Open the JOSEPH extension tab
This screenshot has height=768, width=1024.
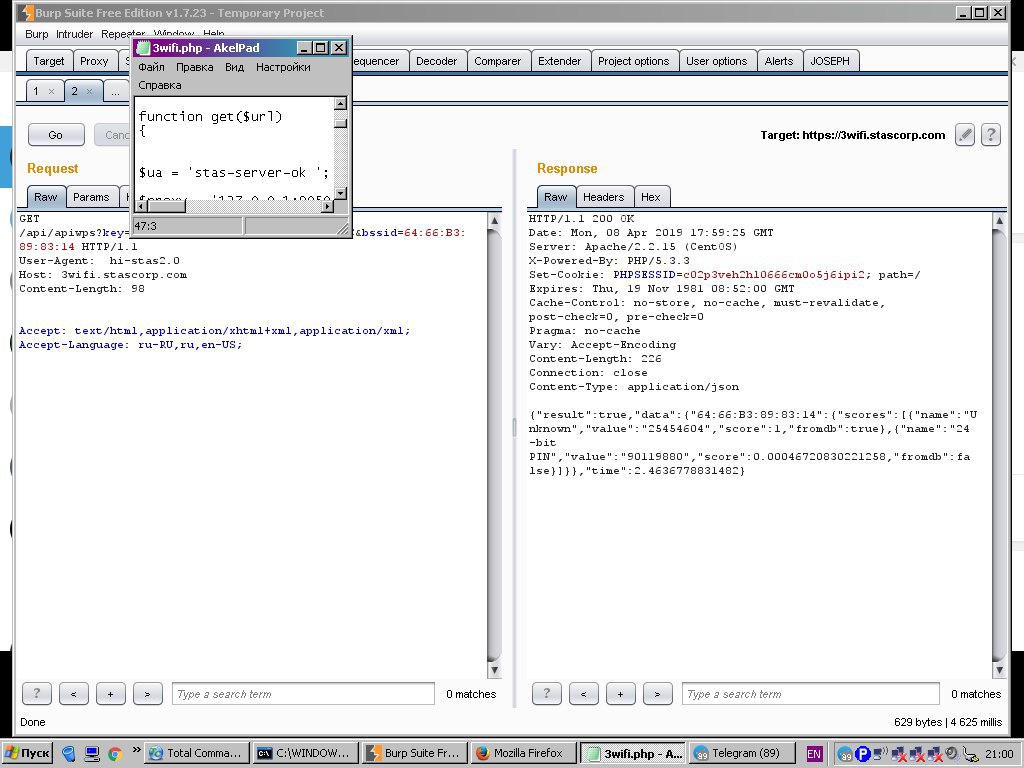pyautogui.click(x=830, y=61)
